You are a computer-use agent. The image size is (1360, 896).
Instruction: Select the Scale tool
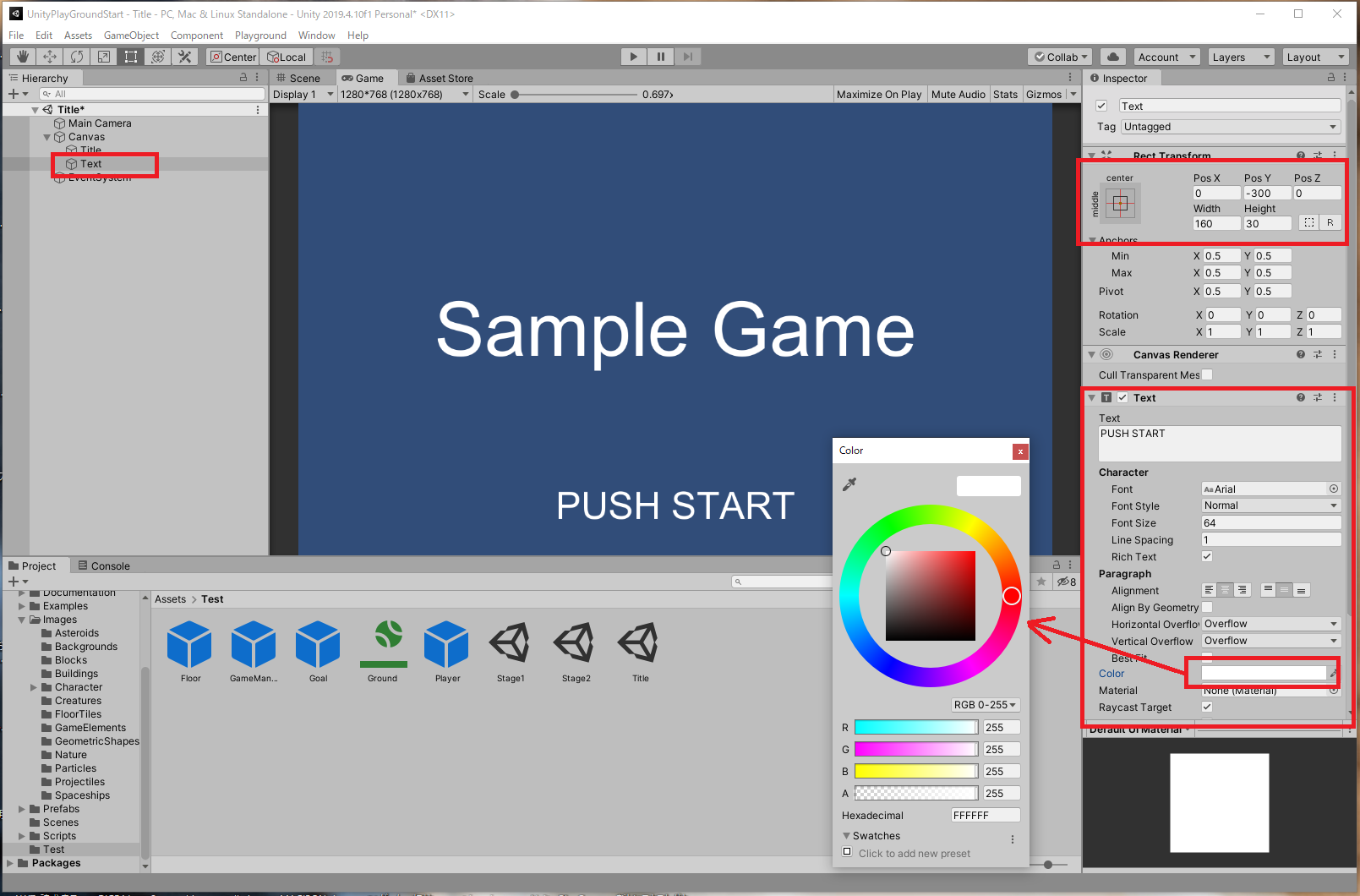pos(104,57)
